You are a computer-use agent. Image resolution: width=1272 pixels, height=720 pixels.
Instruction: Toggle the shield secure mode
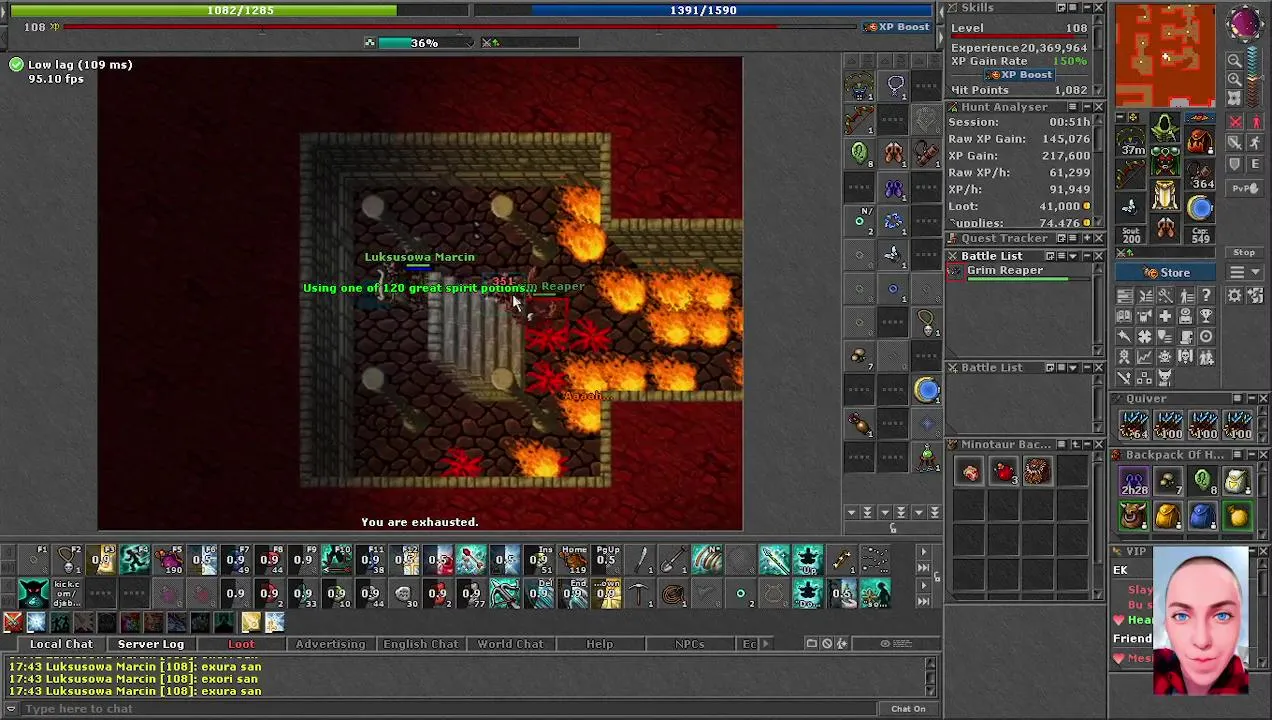1236,164
